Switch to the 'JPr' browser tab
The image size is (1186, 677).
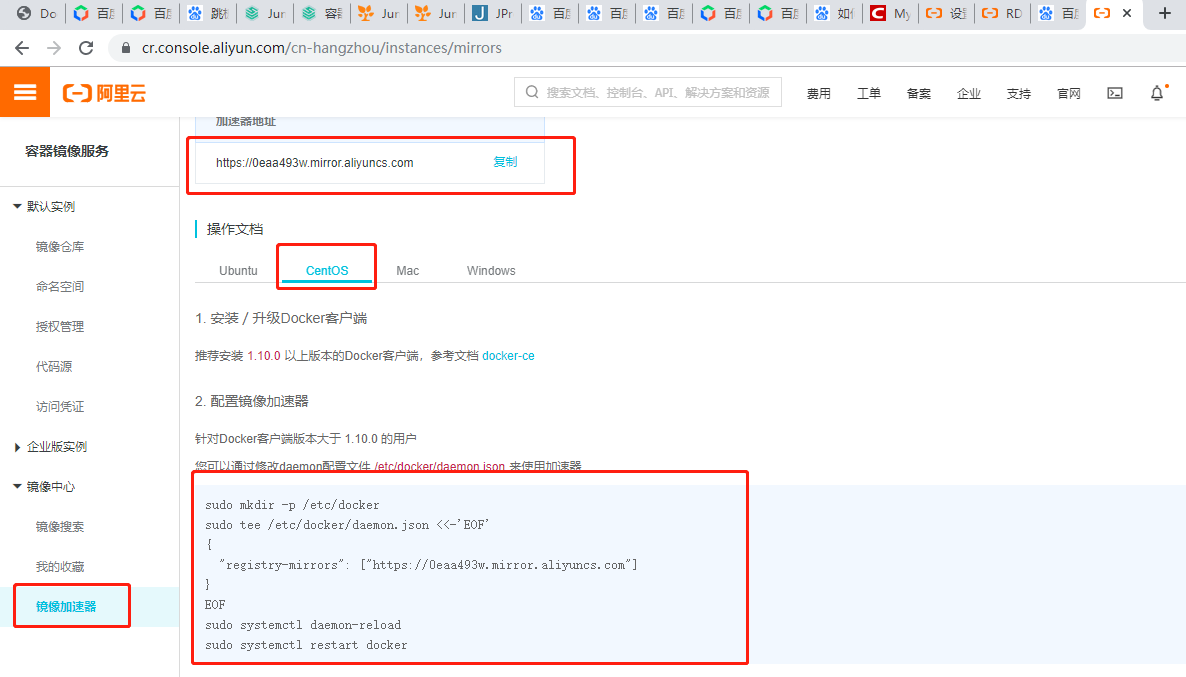coord(493,13)
